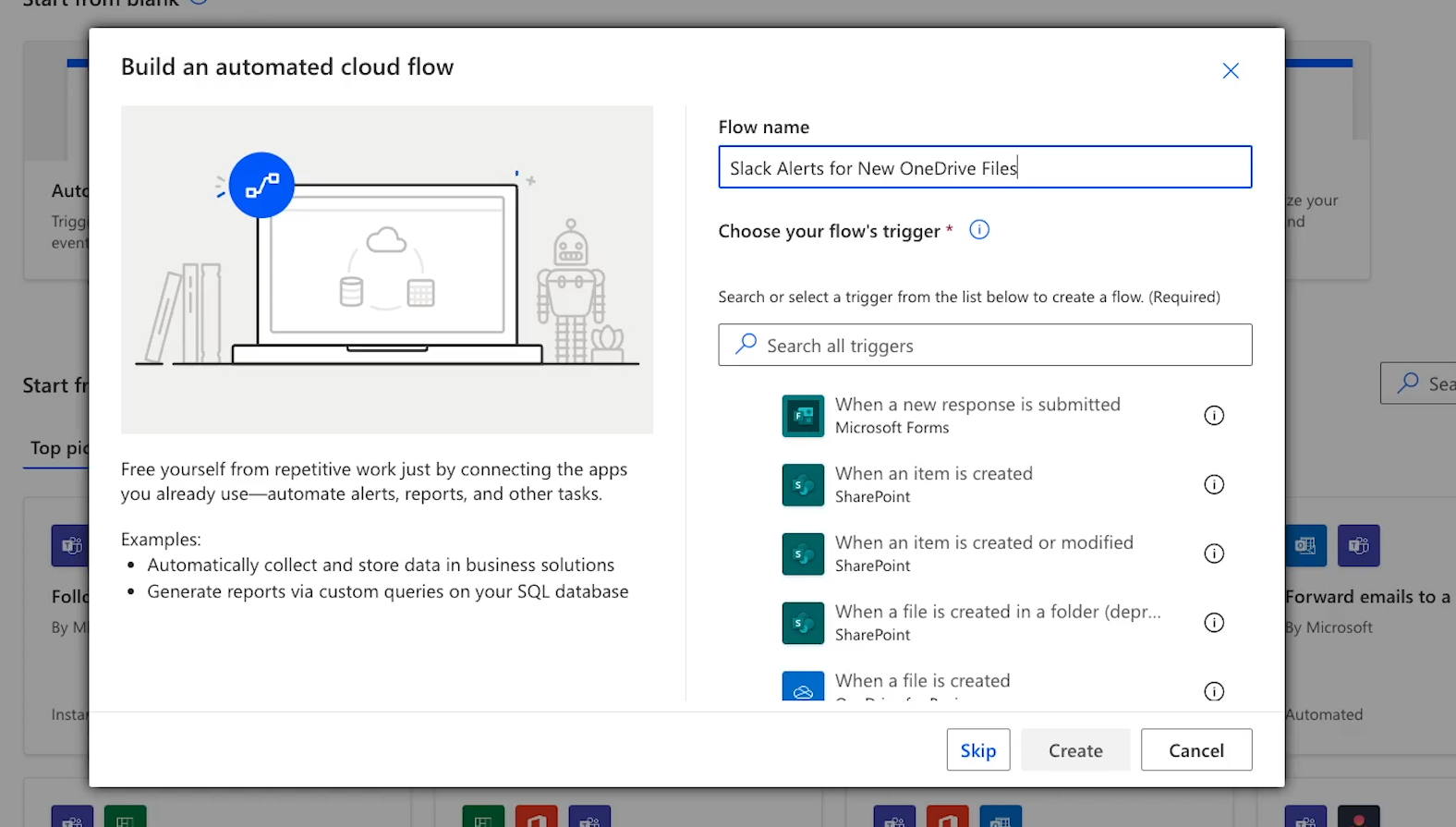
Task: Show info for new response submitted trigger
Action: pyautogui.click(x=1214, y=416)
